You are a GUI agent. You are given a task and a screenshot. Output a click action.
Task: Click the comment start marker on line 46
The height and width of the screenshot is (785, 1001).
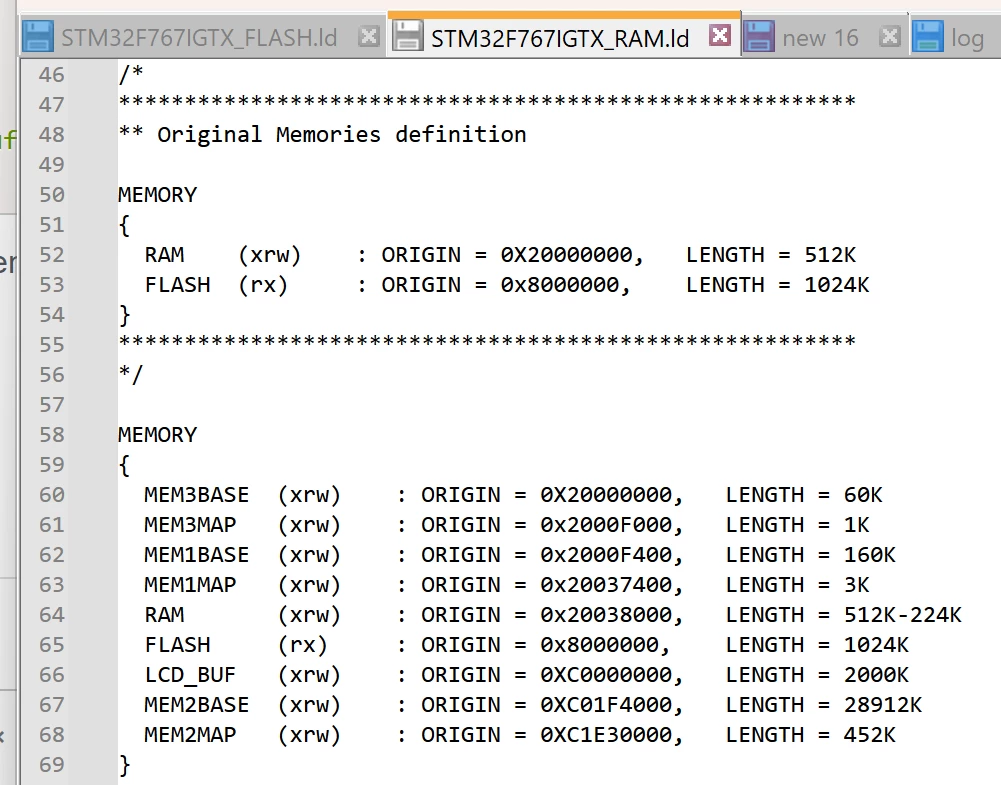(131, 75)
